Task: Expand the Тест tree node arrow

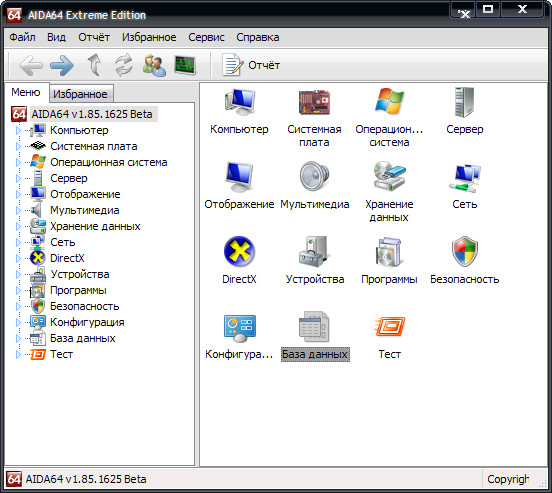Action: [18, 355]
